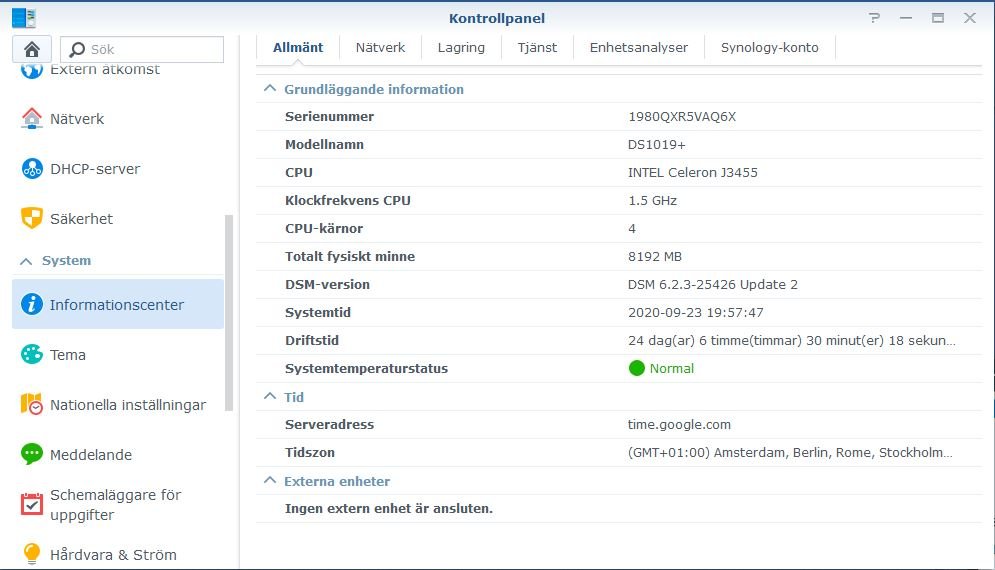Open the Meddelande chat bubble icon

pyautogui.click(x=32, y=455)
